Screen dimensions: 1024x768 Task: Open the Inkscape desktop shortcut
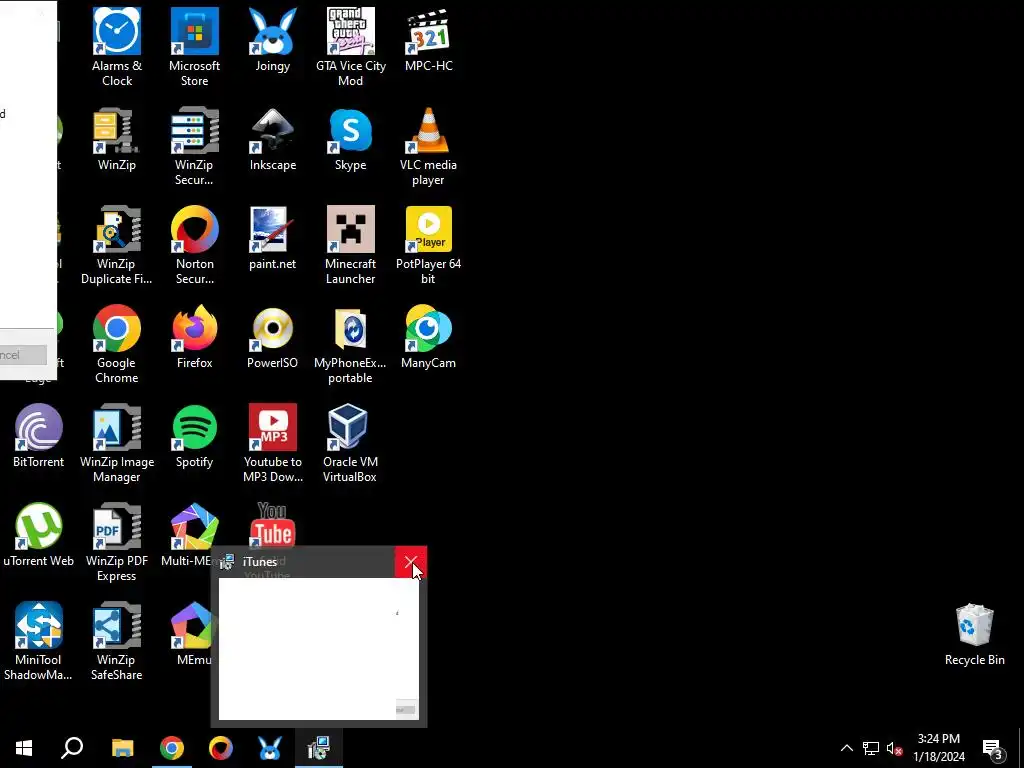click(272, 139)
